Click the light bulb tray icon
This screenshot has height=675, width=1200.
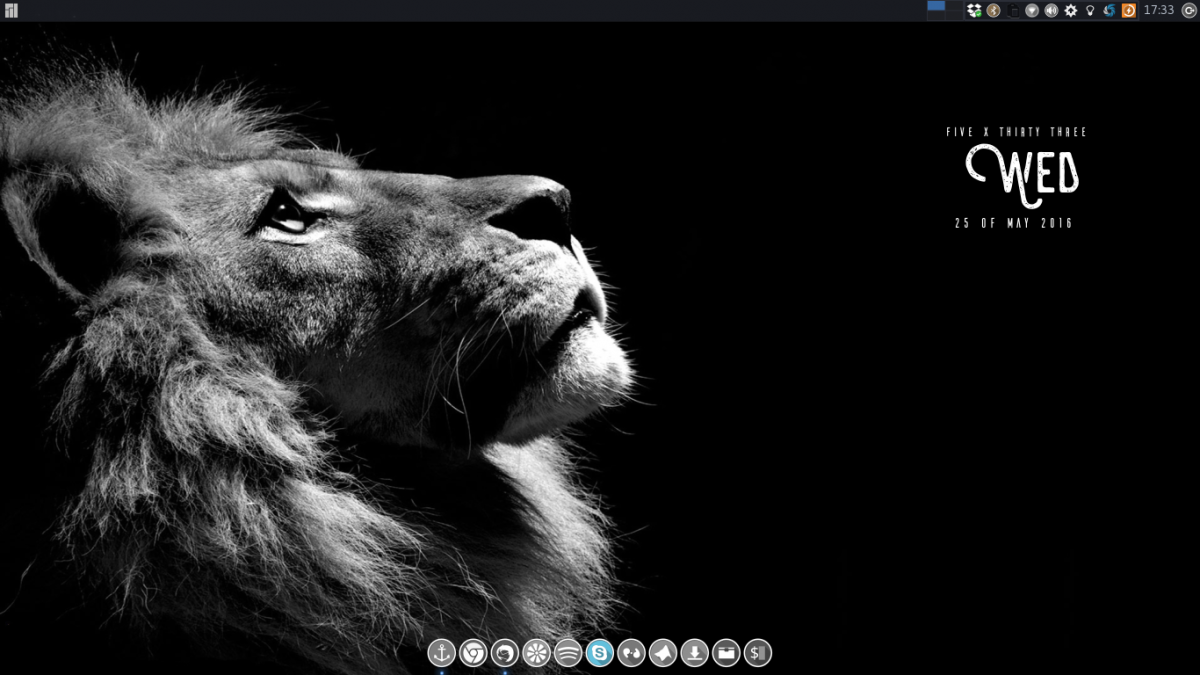(1090, 10)
